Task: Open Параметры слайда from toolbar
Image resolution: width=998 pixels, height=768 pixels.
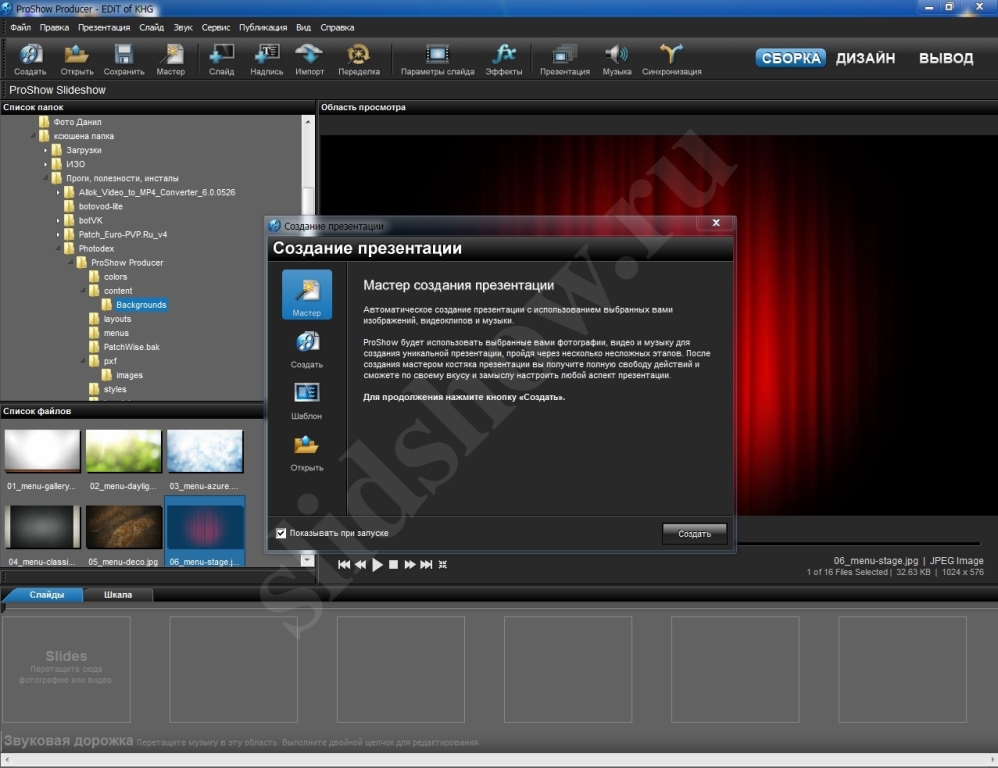Action: [x=437, y=60]
